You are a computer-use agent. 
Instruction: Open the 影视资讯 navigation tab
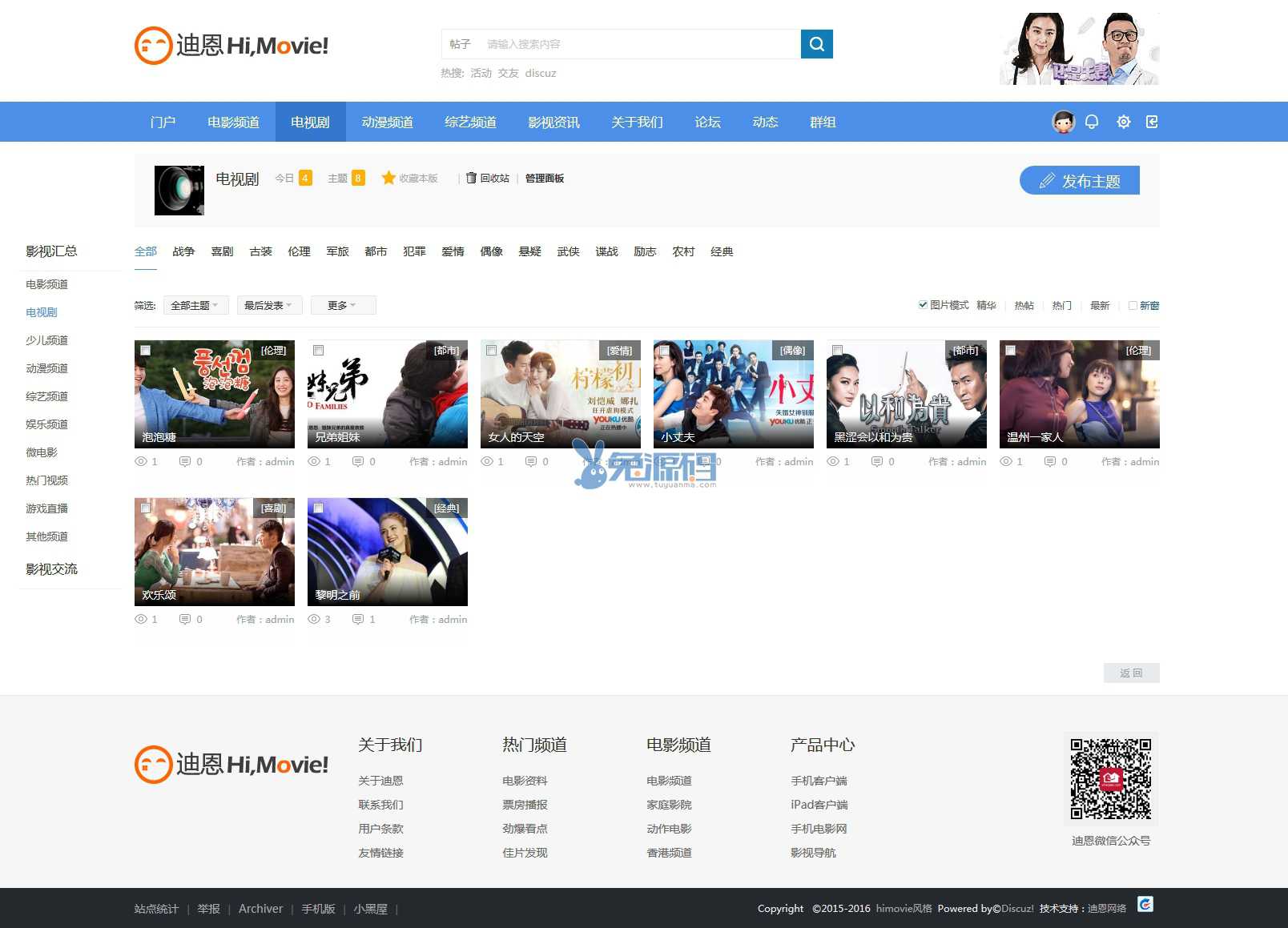point(553,122)
